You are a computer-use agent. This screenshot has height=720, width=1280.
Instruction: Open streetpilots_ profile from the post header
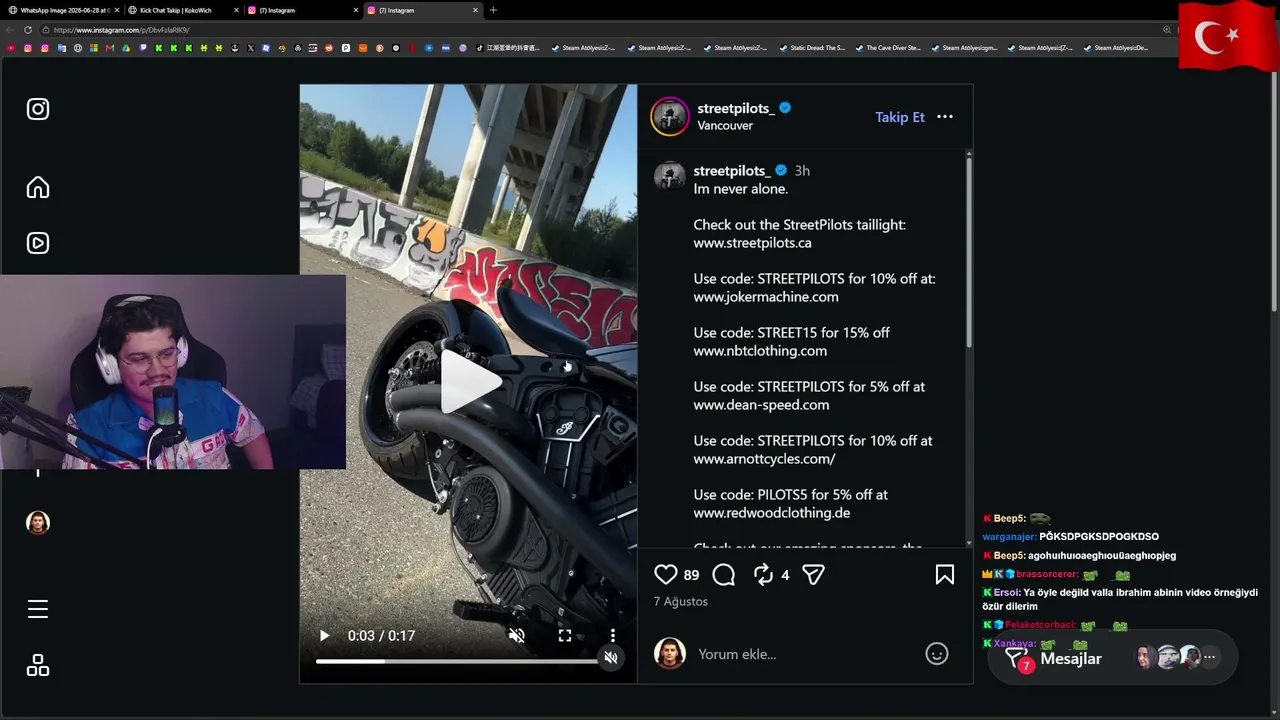point(736,108)
